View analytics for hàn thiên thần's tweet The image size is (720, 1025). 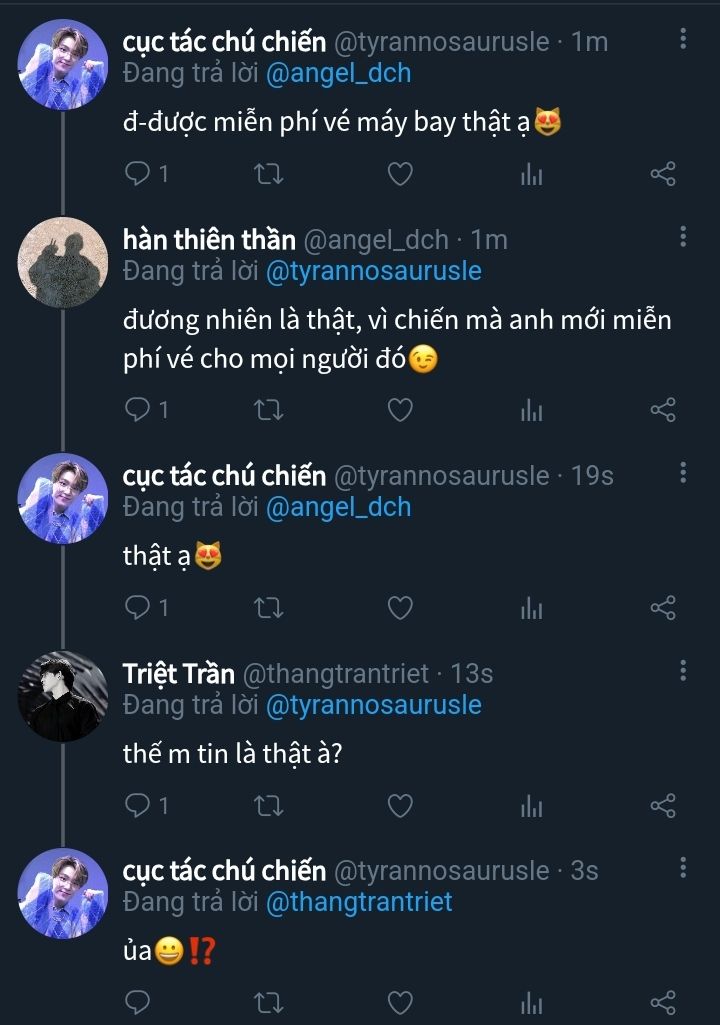[x=531, y=410]
